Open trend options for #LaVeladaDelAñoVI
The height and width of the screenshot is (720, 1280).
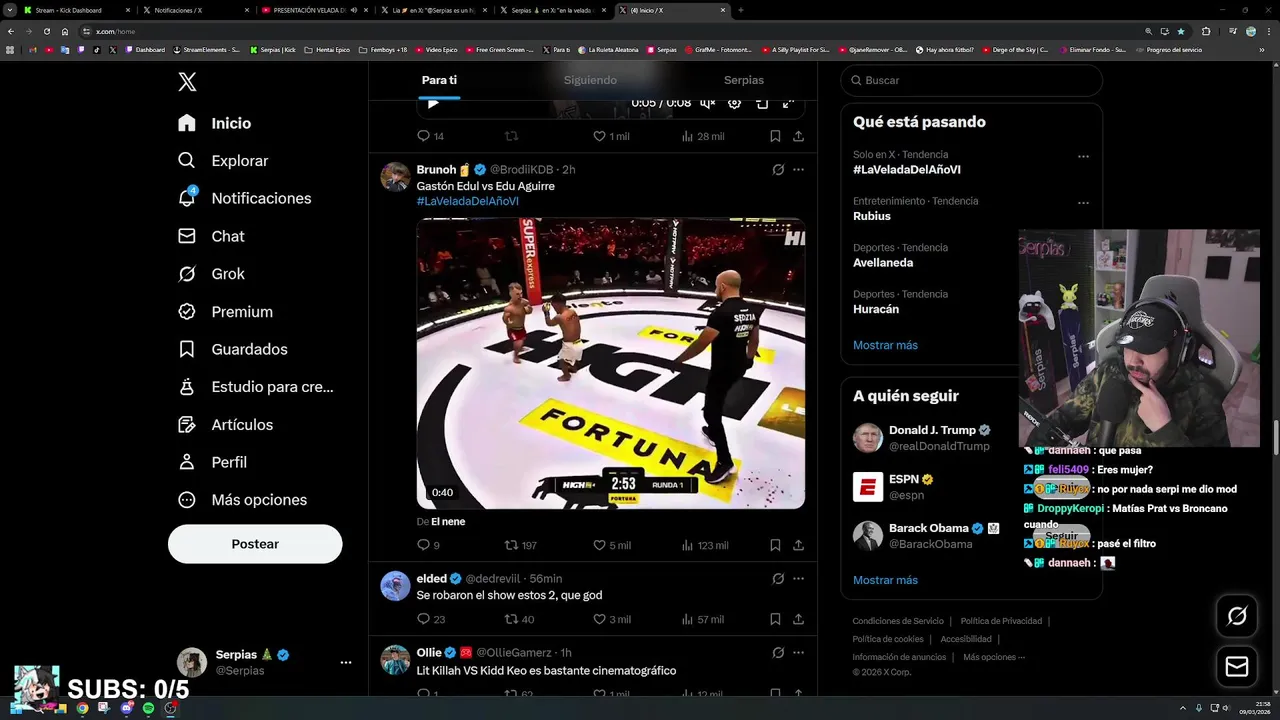(x=1083, y=157)
